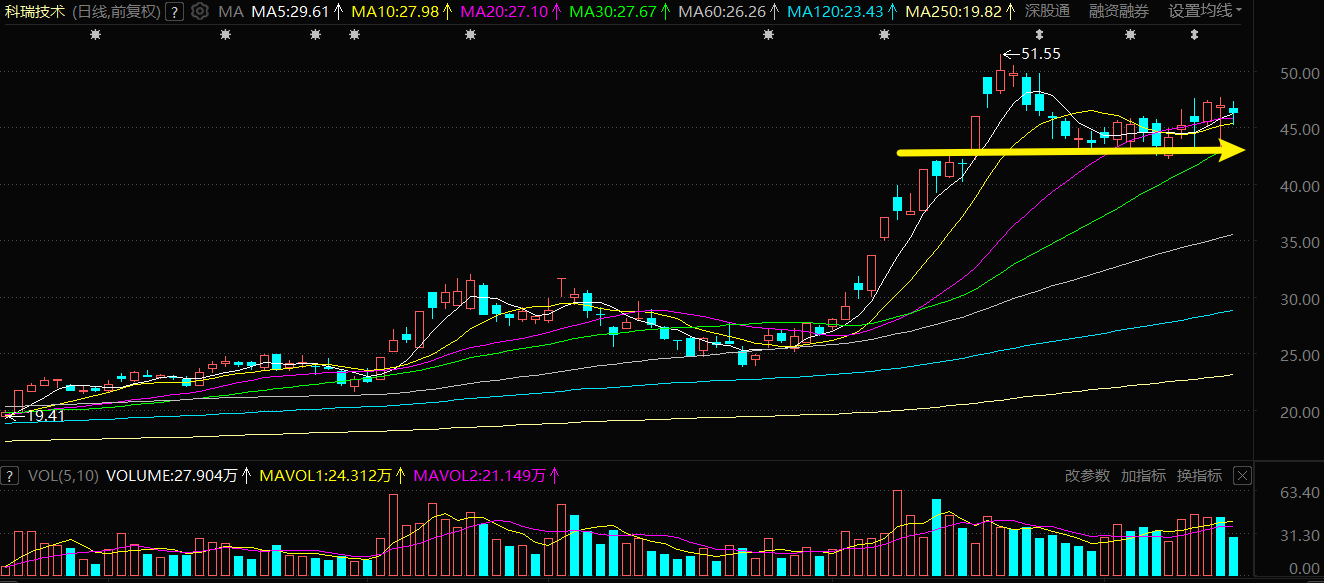Toggle the MA120 moving average line

(835, 12)
